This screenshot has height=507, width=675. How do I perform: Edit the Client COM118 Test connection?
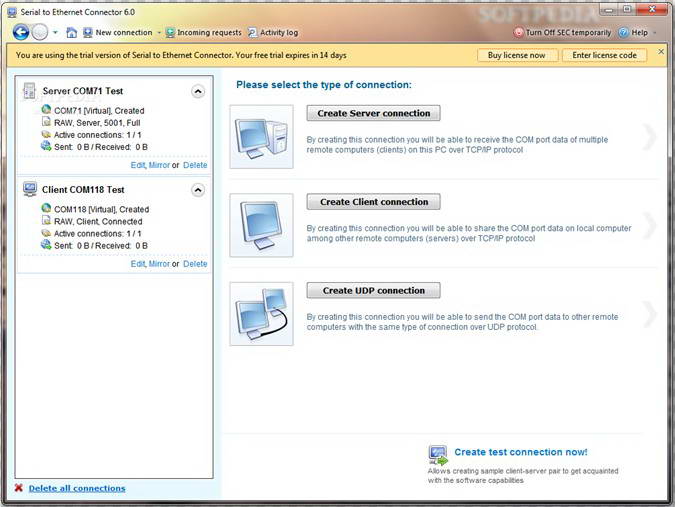click(x=138, y=263)
